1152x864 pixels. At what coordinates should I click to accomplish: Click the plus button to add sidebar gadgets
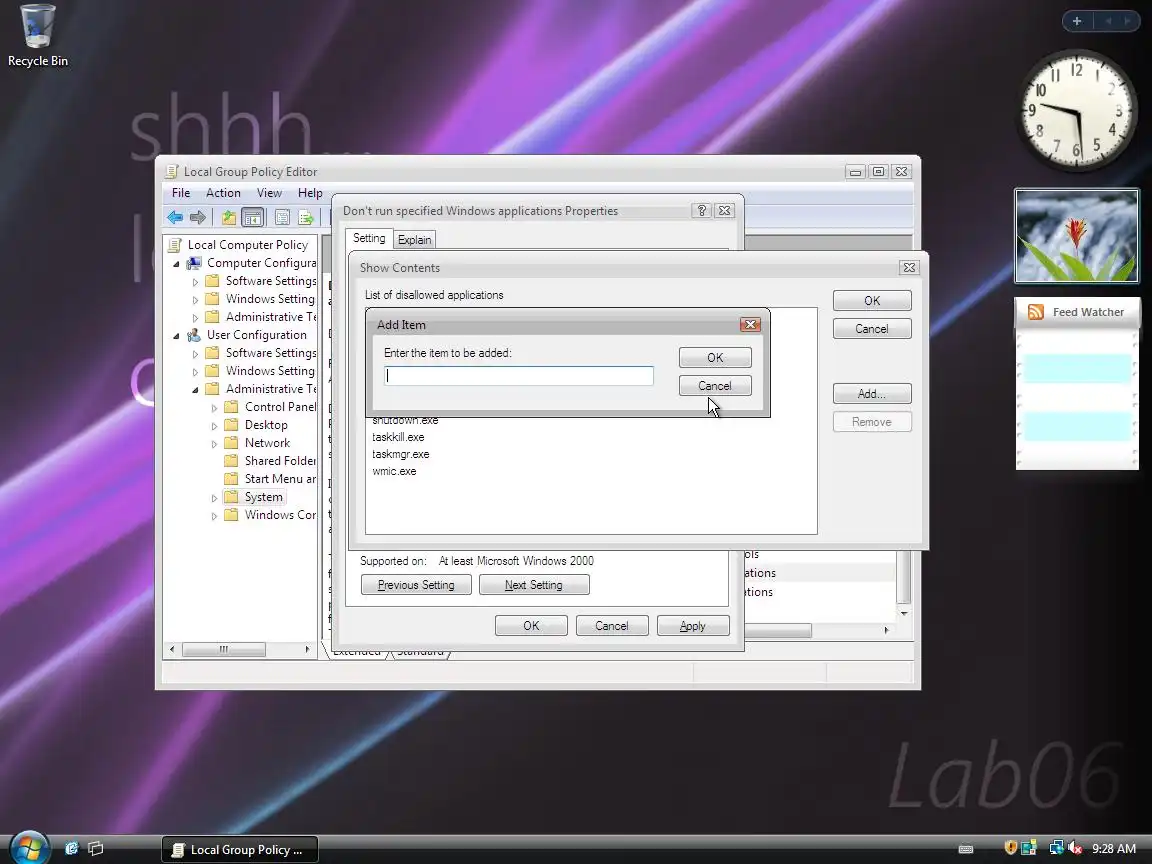[x=1077, y=21]
